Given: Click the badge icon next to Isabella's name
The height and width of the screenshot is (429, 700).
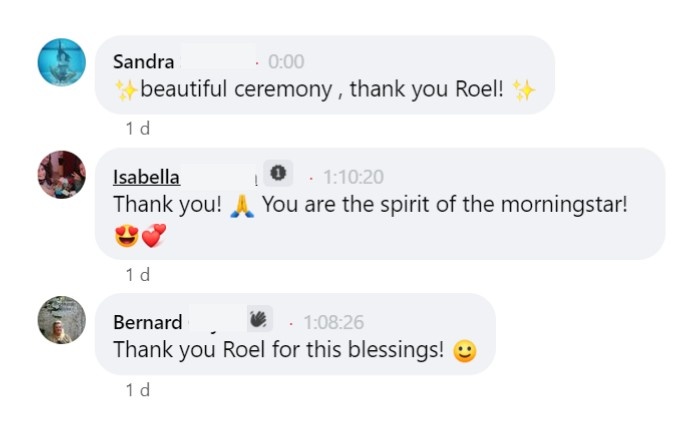Looking at the screenshot, I should pos(278,174).
